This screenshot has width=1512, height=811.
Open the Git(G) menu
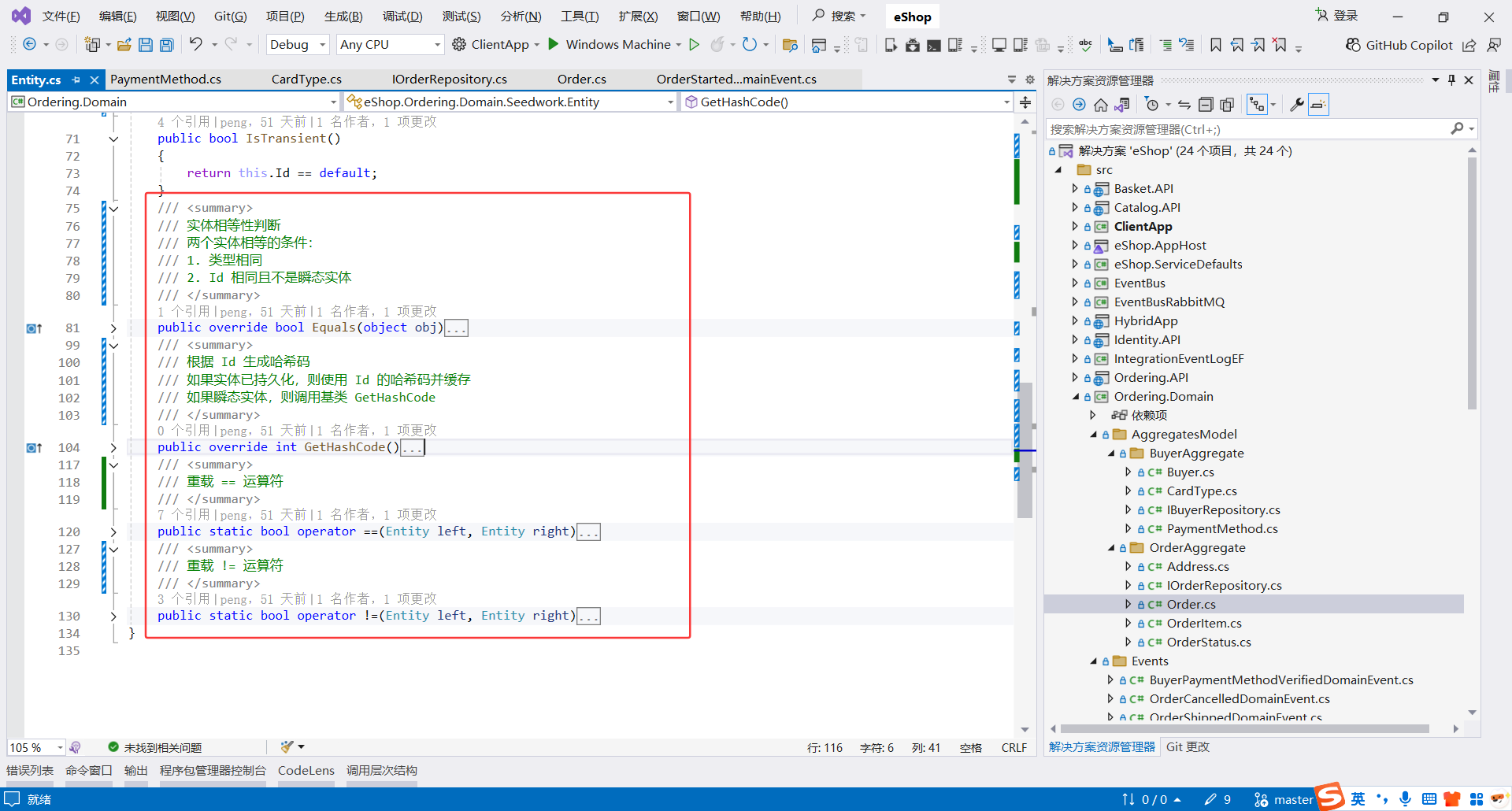click(x=230, y=17)
